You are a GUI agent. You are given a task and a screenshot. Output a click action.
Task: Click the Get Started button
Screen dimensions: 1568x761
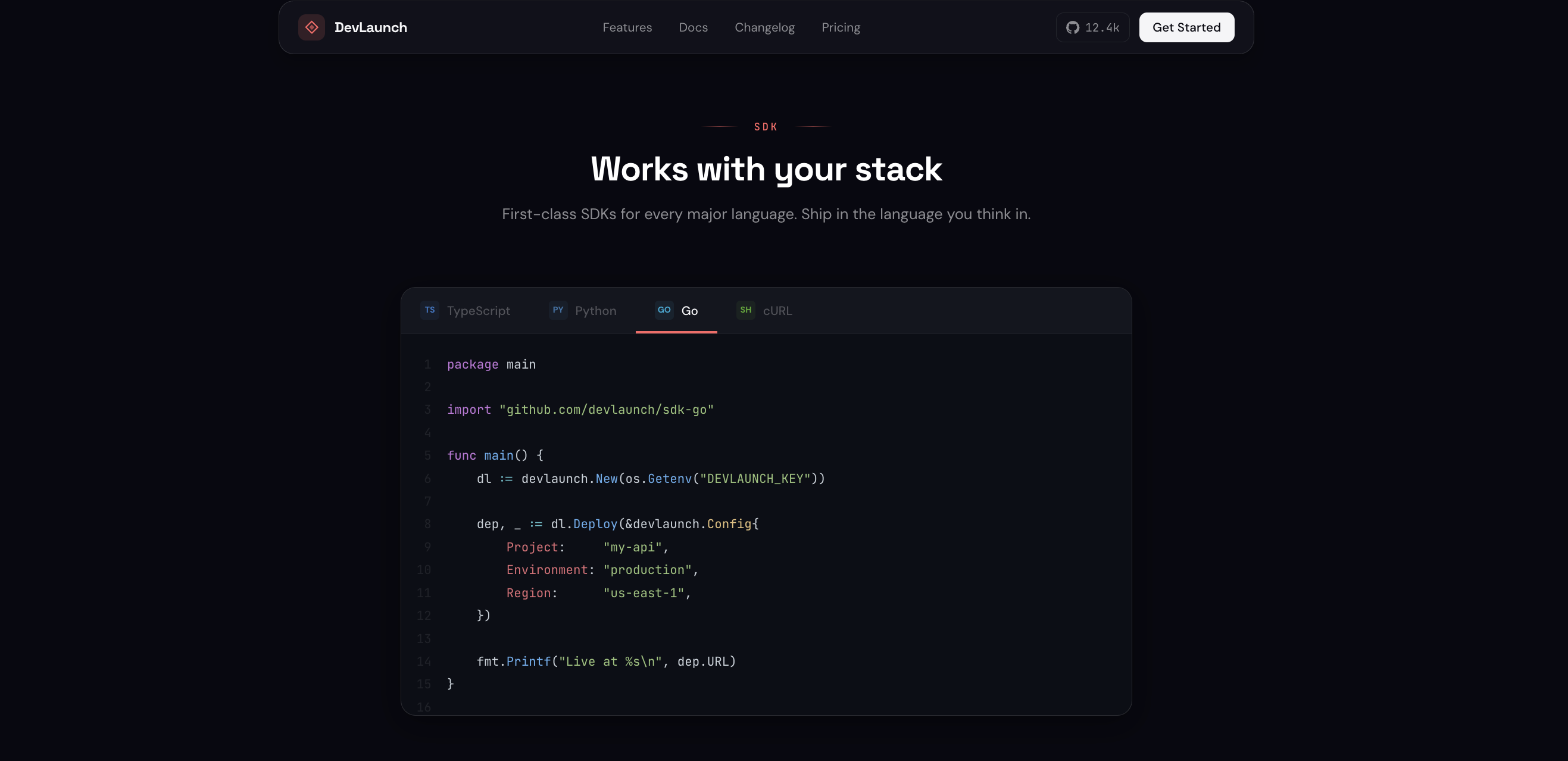click(x=1186, y=27)
